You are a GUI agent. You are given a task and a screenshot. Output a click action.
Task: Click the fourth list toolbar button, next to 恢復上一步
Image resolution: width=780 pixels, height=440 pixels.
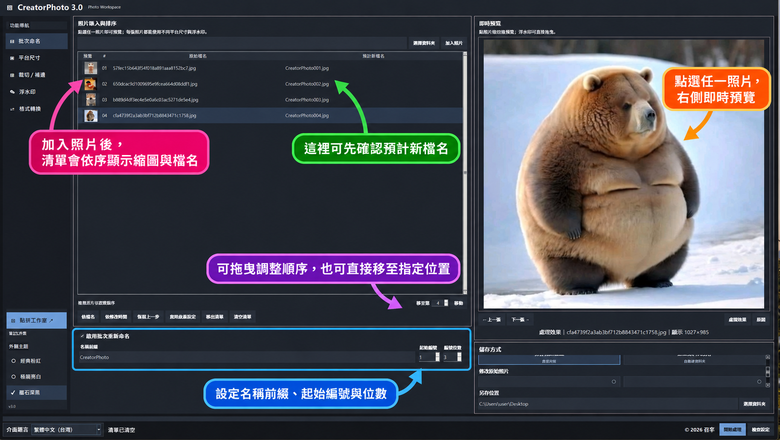(183, 317)
